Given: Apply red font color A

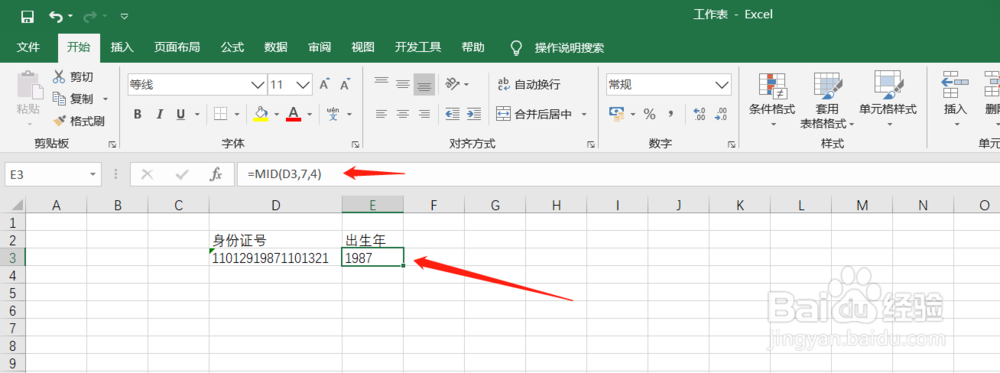Looking at the screenshot, I should (x=293, y=114).
